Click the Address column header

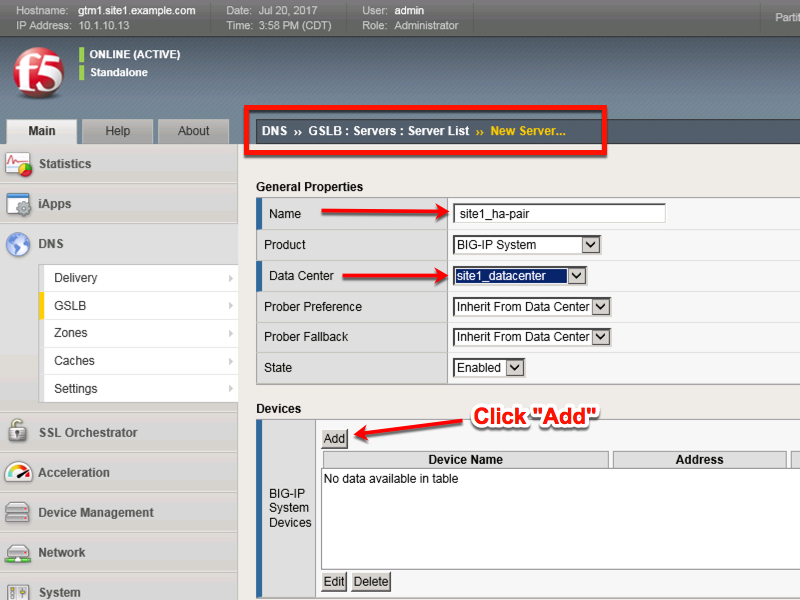tap(699, 460)
